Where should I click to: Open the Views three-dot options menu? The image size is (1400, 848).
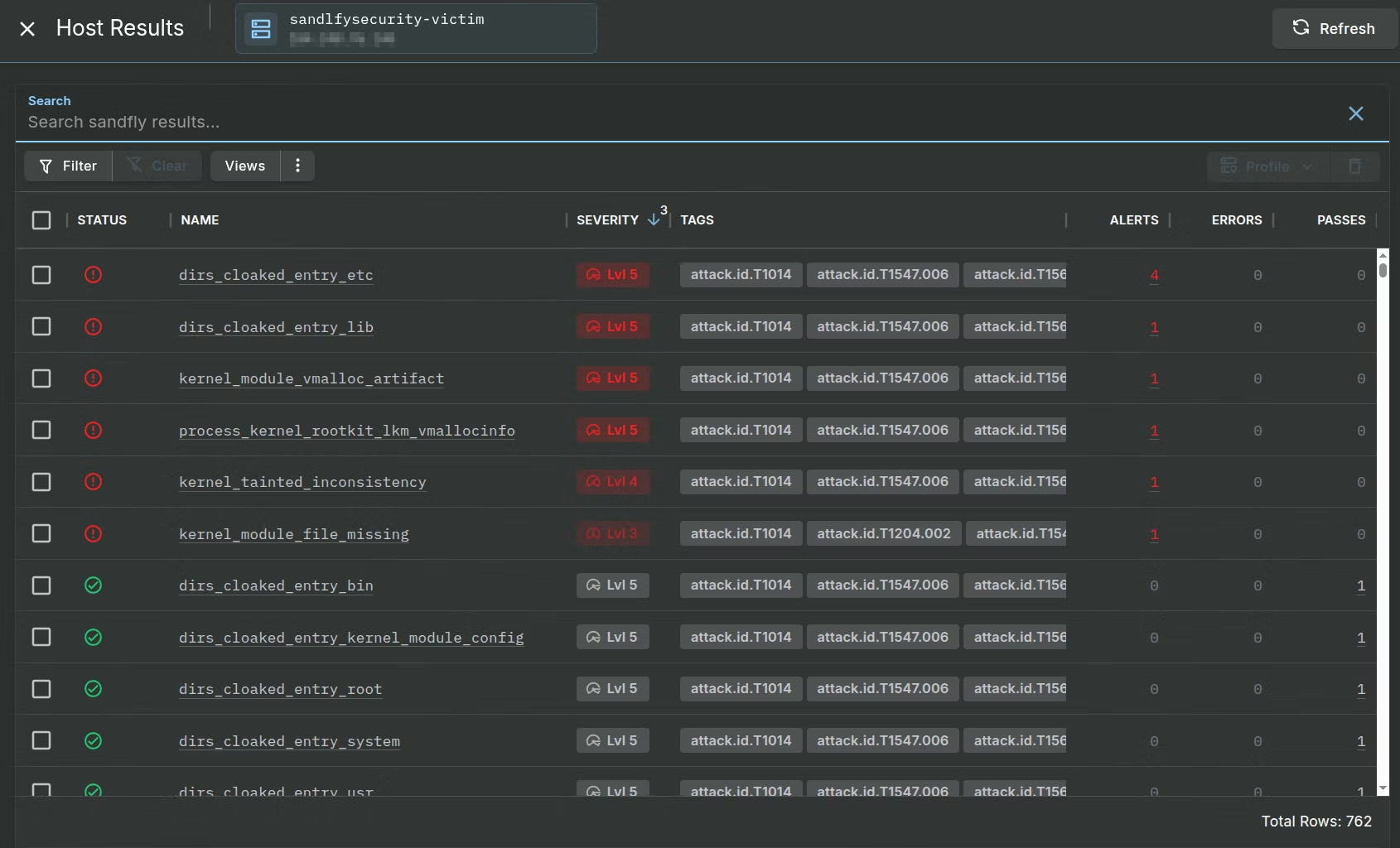(297, 166)
